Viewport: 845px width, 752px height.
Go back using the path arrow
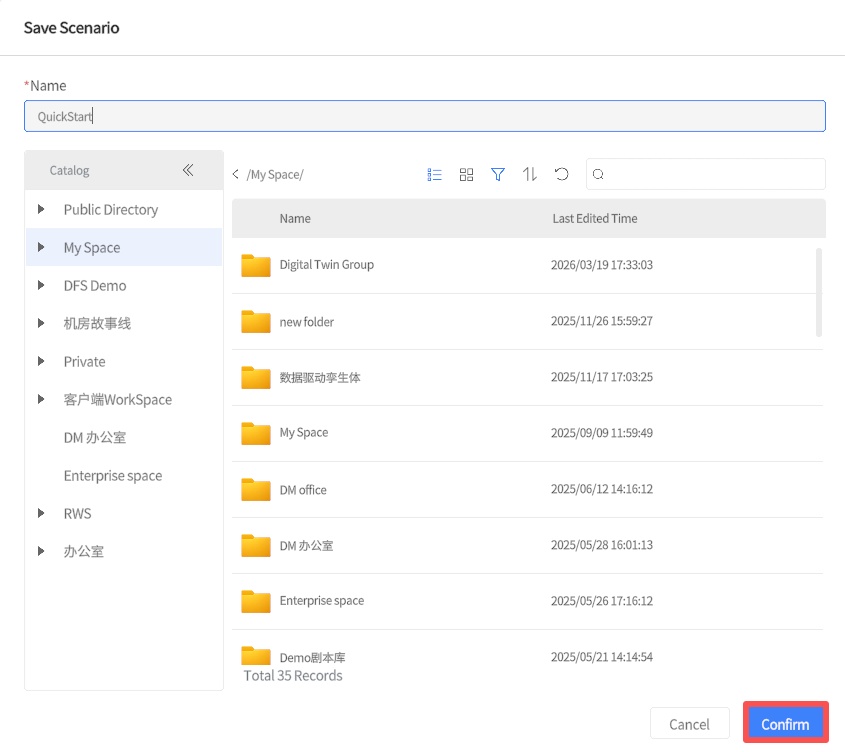click(x=236, y=174)
